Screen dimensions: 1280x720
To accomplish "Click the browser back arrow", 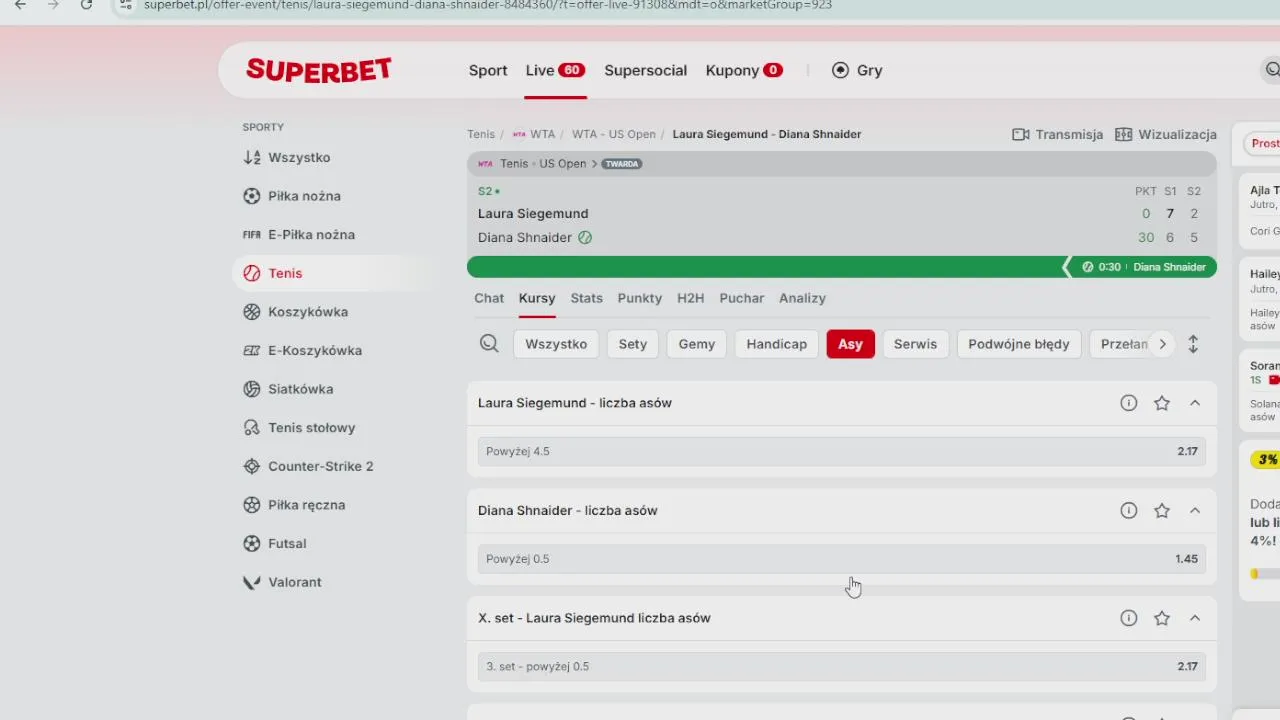I will [20, 5].
